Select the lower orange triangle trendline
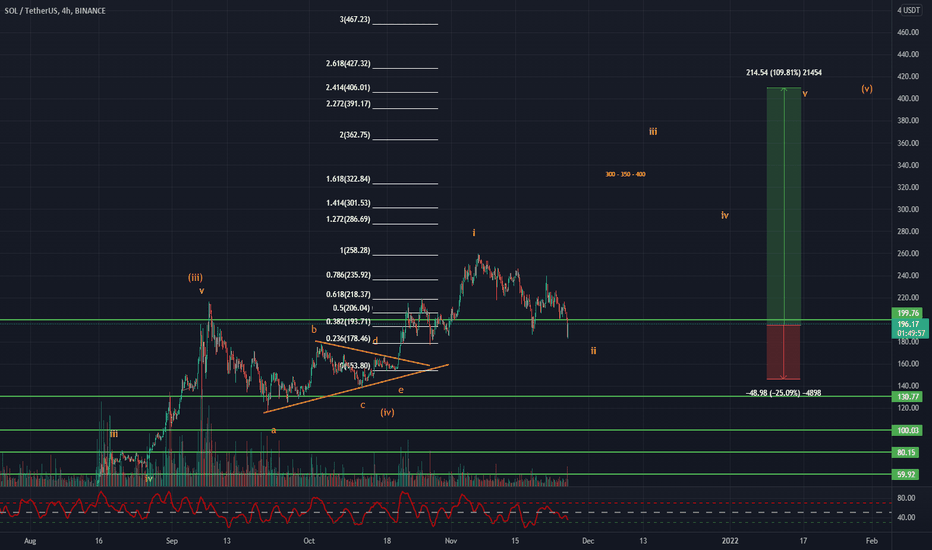This screenshot has height=550, width=932. point(355,388)
